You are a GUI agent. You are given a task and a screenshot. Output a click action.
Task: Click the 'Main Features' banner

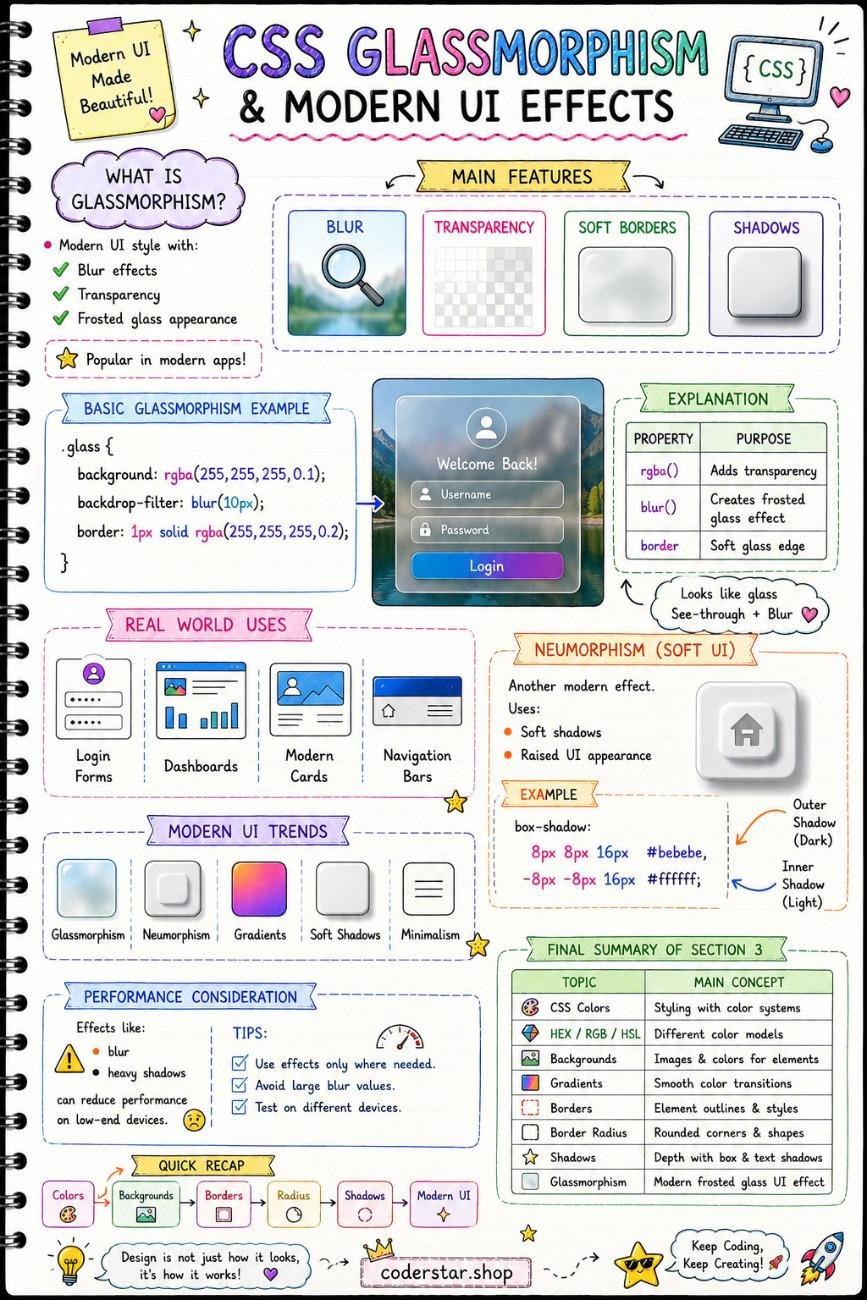[x=522, y=177]
